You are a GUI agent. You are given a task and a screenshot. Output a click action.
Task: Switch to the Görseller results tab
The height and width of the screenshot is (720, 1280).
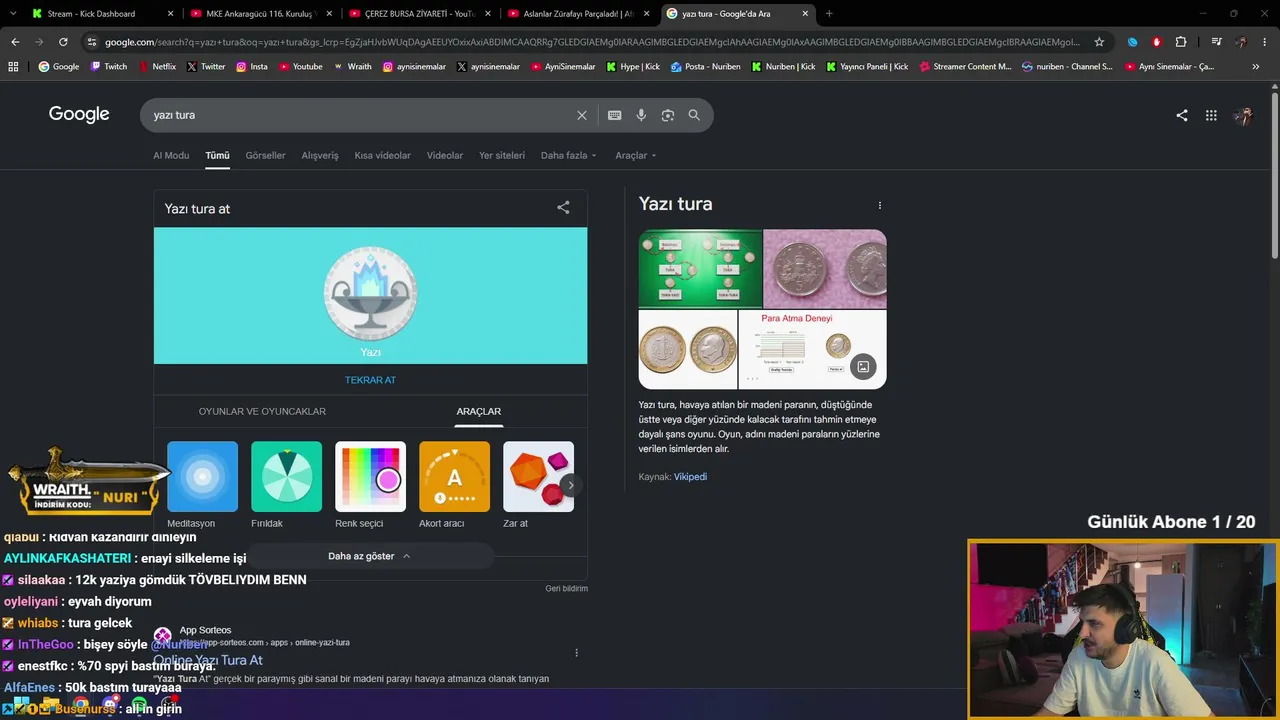pos(265,155)
